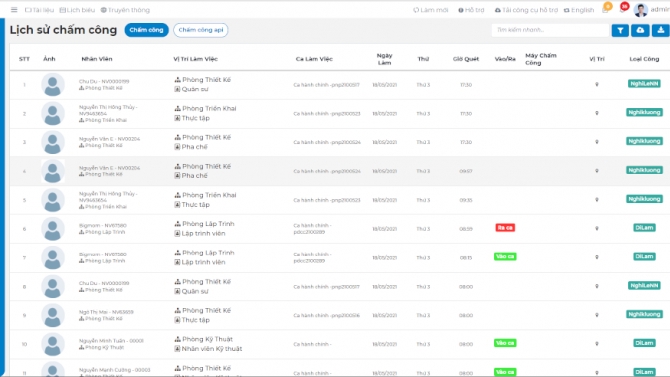This screenshot has width=670, height=377.
Task: Click the Ra ca badge in row 6
Action: pyautogui.click(x=505, y=228)
